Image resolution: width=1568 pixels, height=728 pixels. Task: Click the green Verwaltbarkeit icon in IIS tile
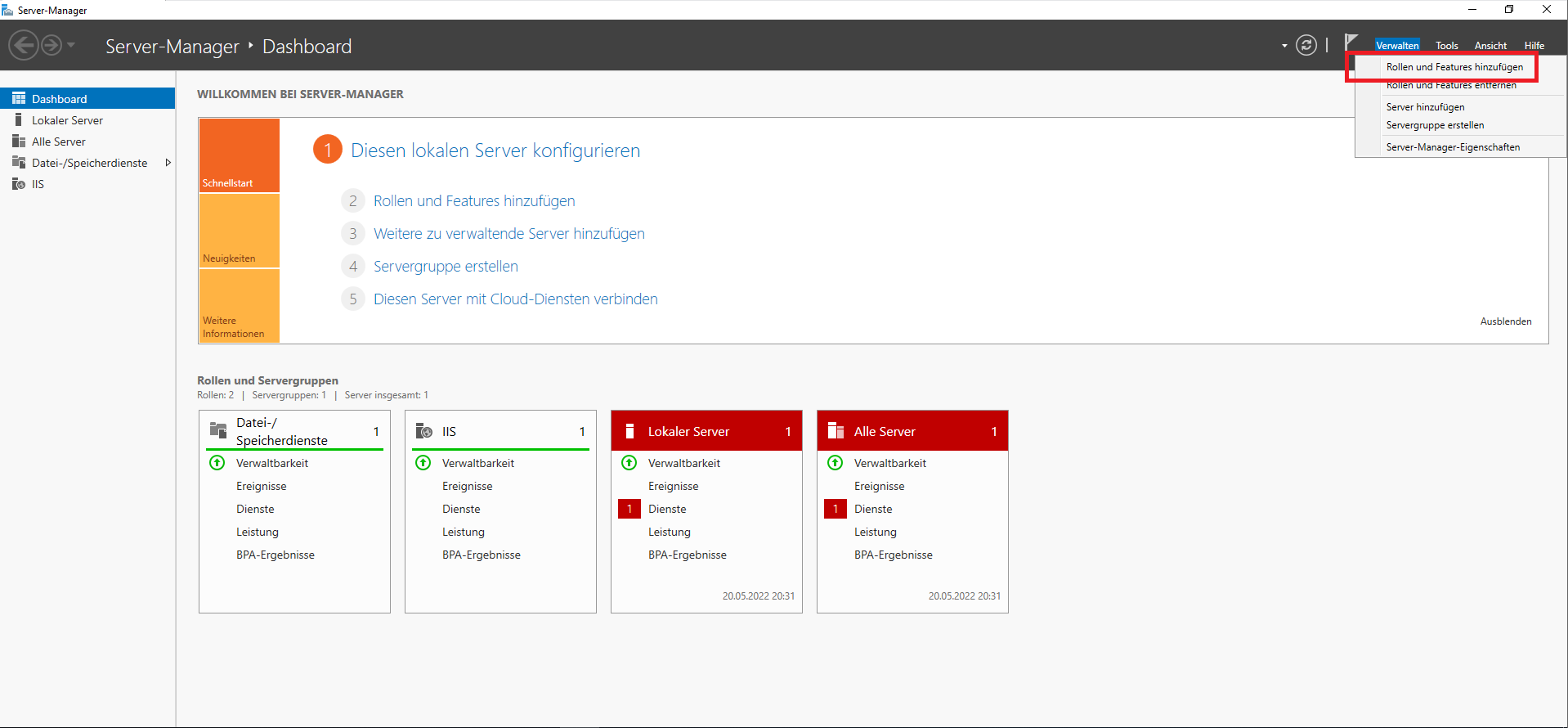[423, 463]
